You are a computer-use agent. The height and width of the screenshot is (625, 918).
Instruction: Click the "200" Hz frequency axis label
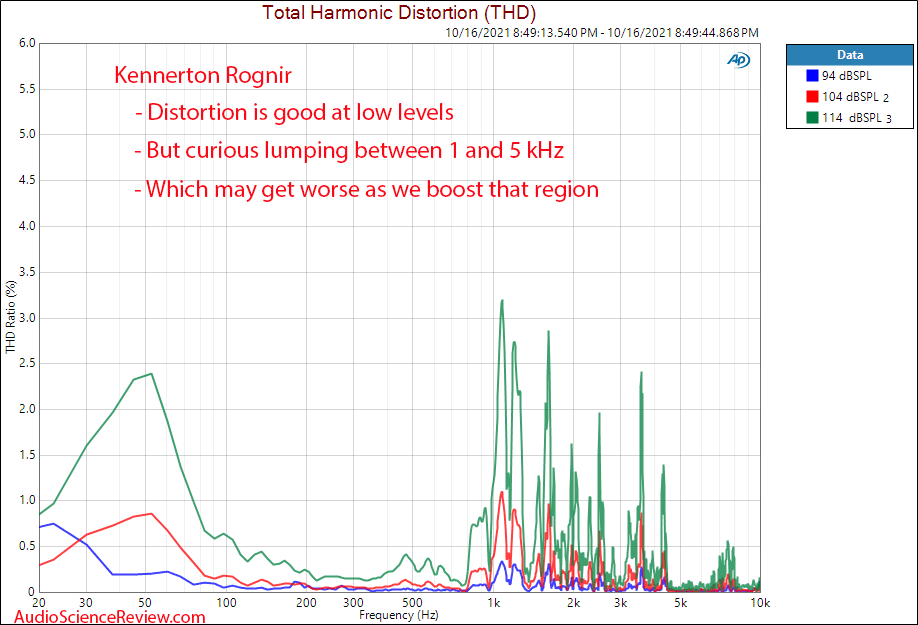click(306, 603)
